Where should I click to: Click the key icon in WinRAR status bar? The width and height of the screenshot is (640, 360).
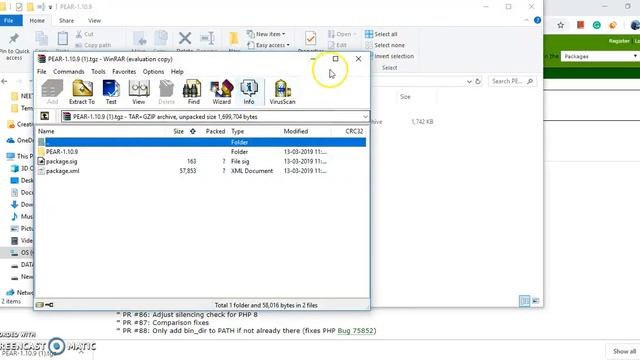pos(49,305)
